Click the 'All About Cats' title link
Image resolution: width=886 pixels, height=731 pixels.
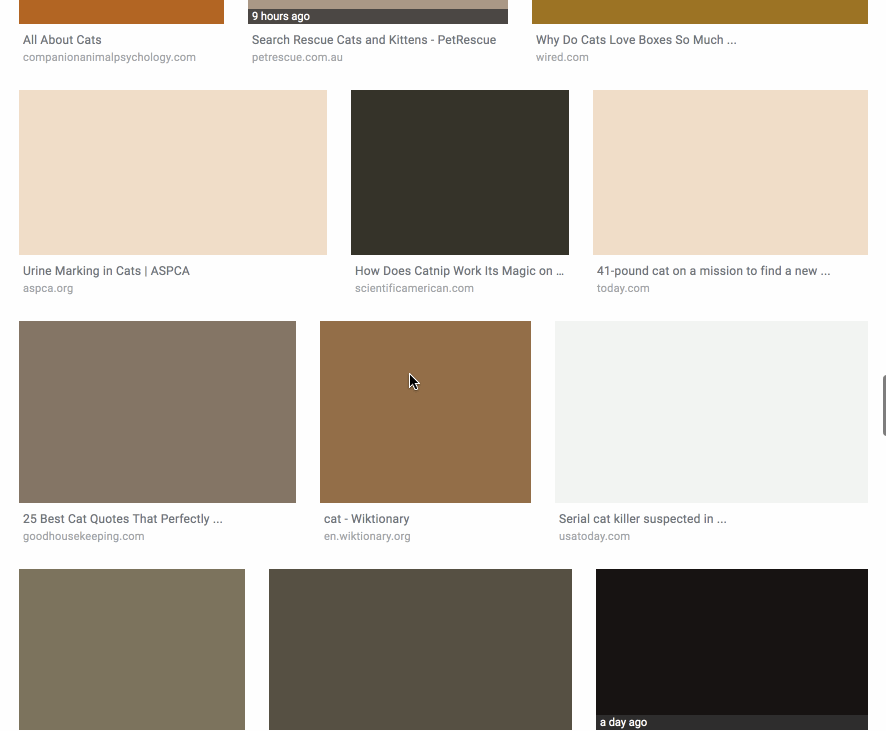[62, 40]
